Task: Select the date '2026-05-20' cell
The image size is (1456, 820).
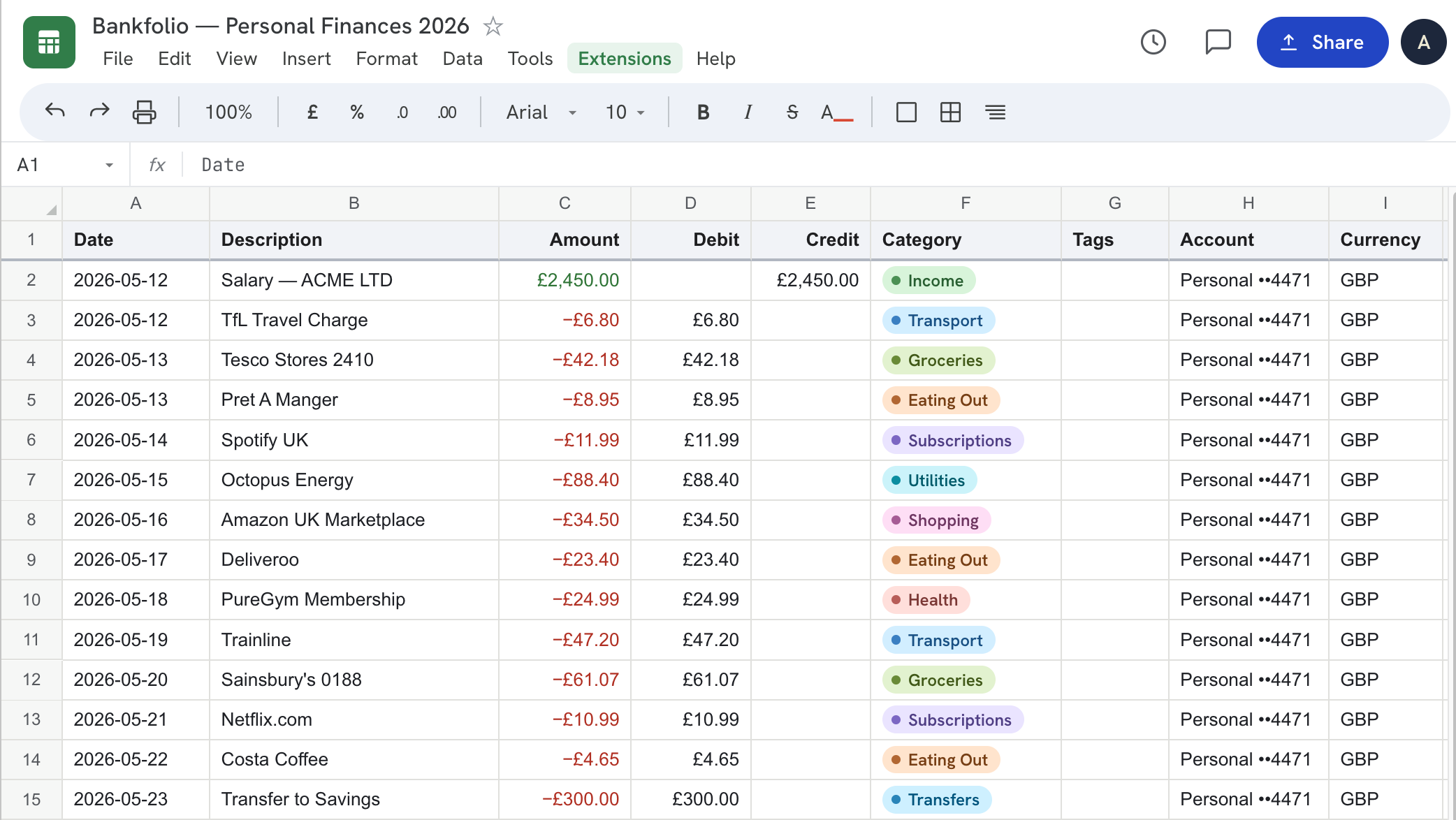Action: pyautogui.click(x=136, y=680)
